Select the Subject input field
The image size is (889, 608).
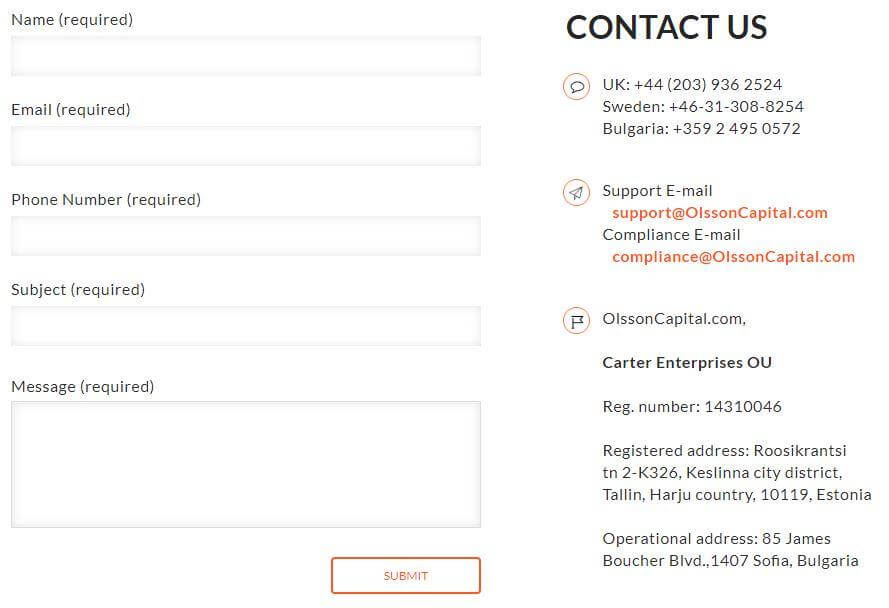[x=246, y=326]
